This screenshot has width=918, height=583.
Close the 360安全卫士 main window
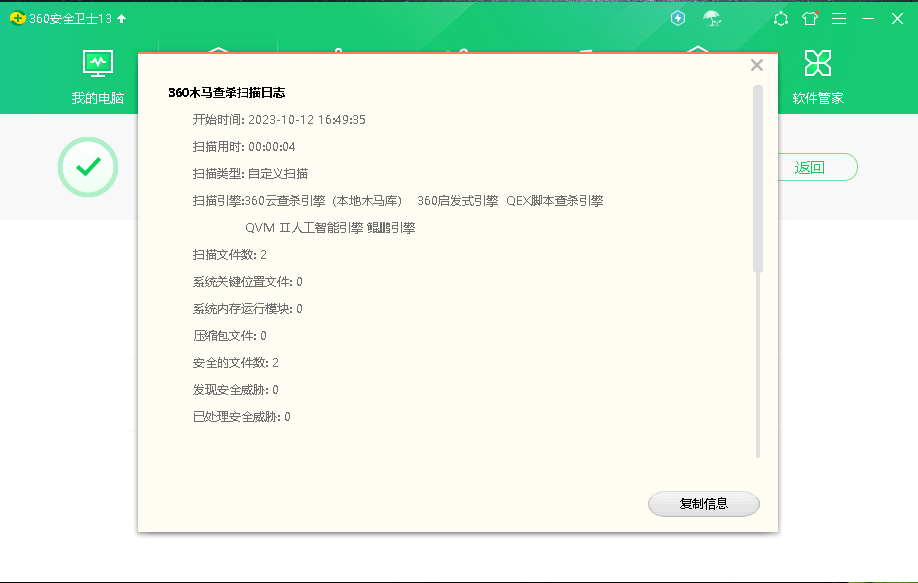(x=897, y=19)
